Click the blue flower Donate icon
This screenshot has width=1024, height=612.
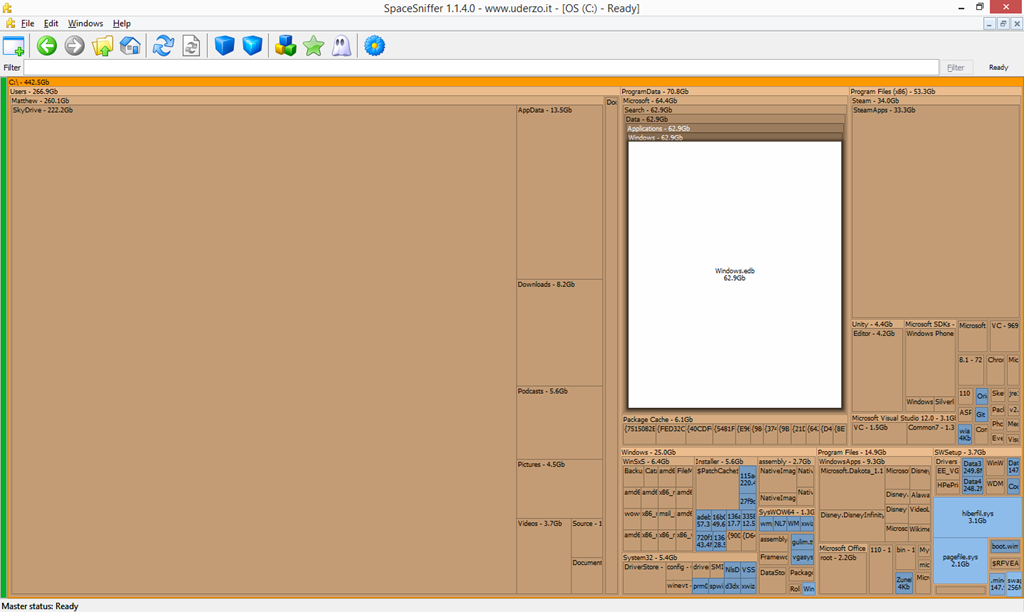point(374,46)
